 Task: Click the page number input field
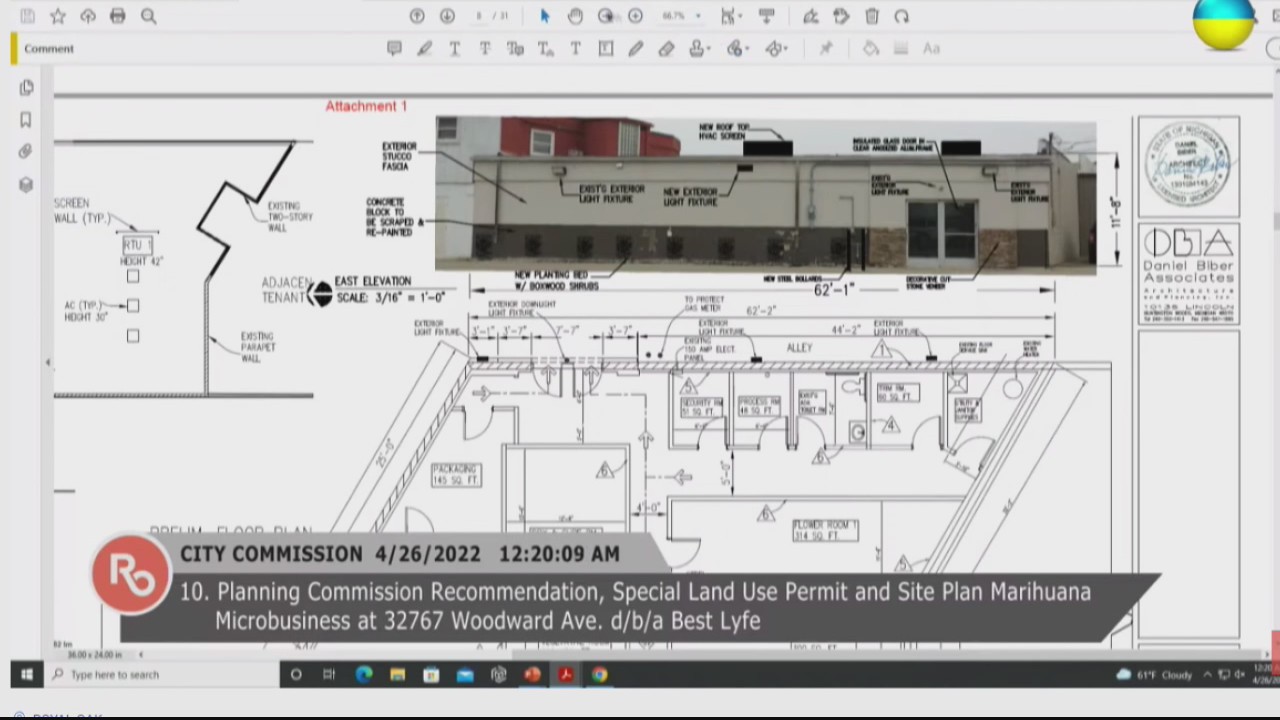click(x=481, y=16)
